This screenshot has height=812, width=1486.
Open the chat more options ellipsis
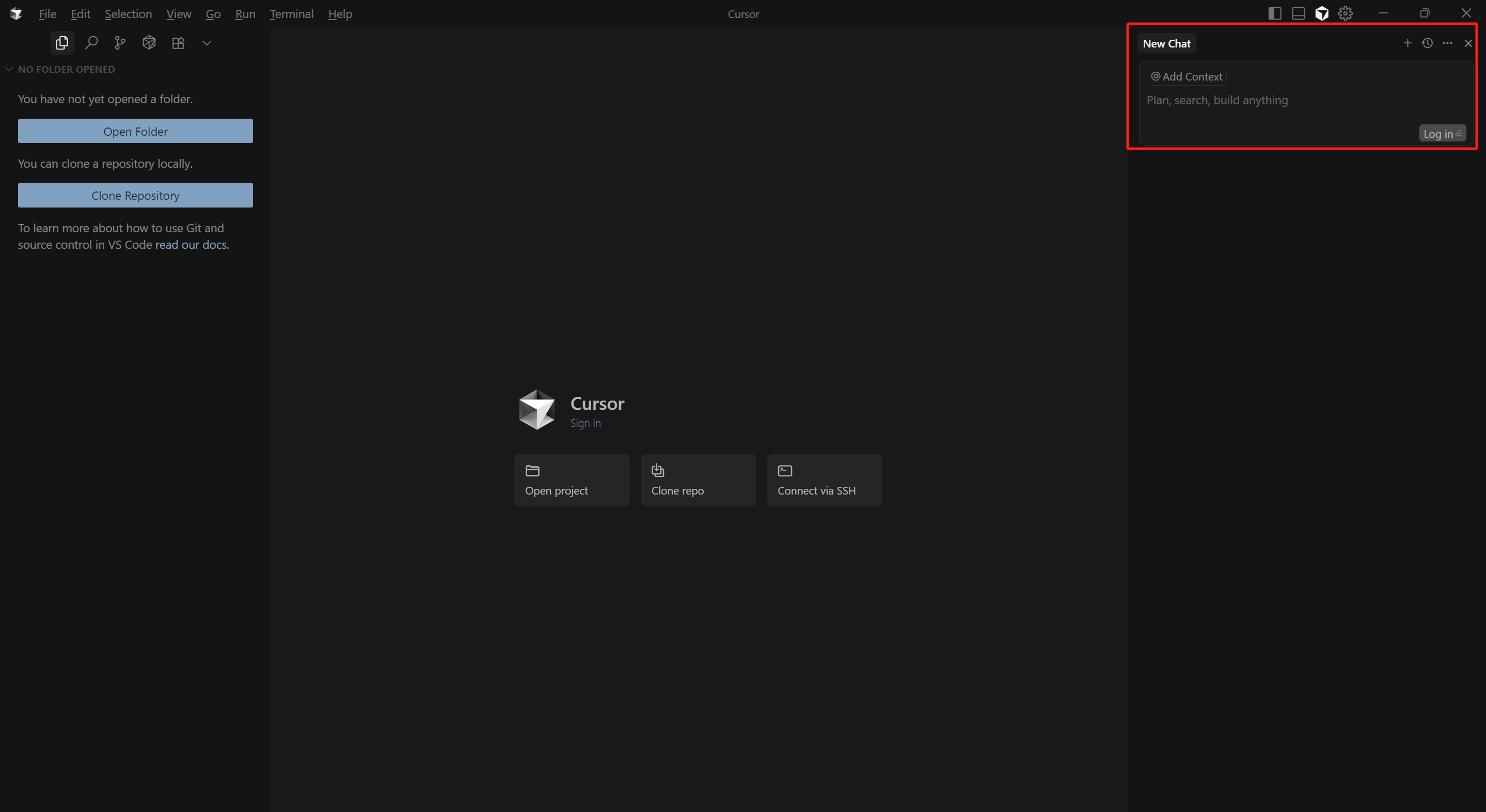(1447, 43)
